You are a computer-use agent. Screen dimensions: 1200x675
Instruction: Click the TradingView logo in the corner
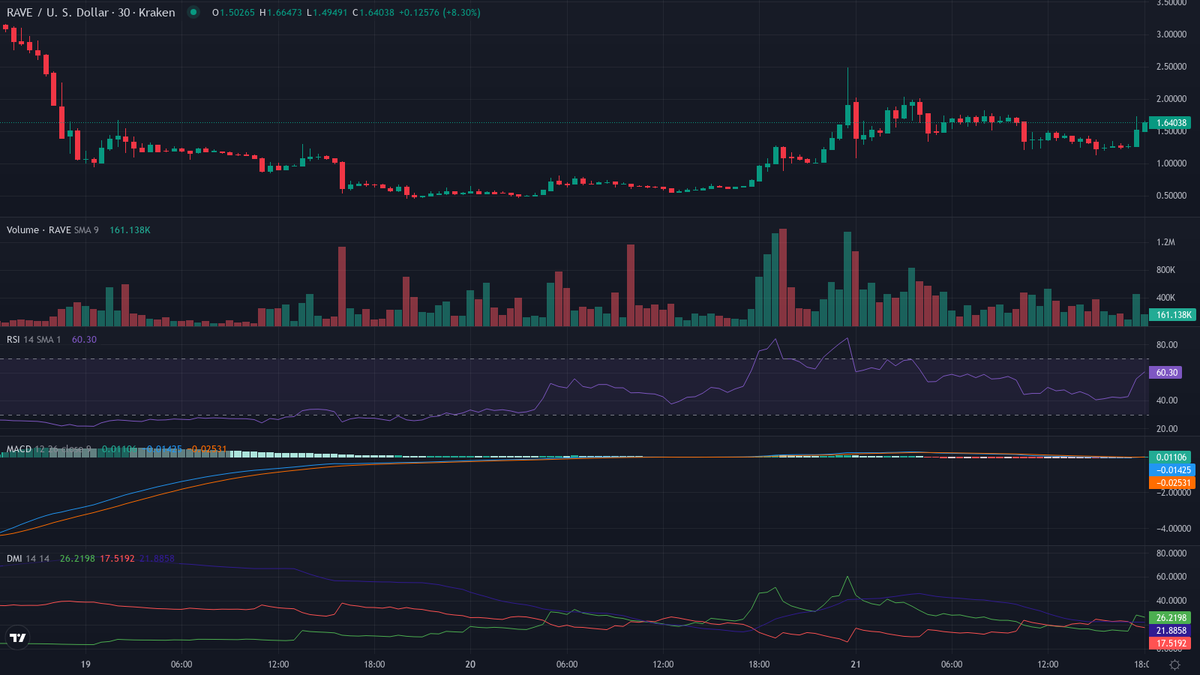coord(17,638)
